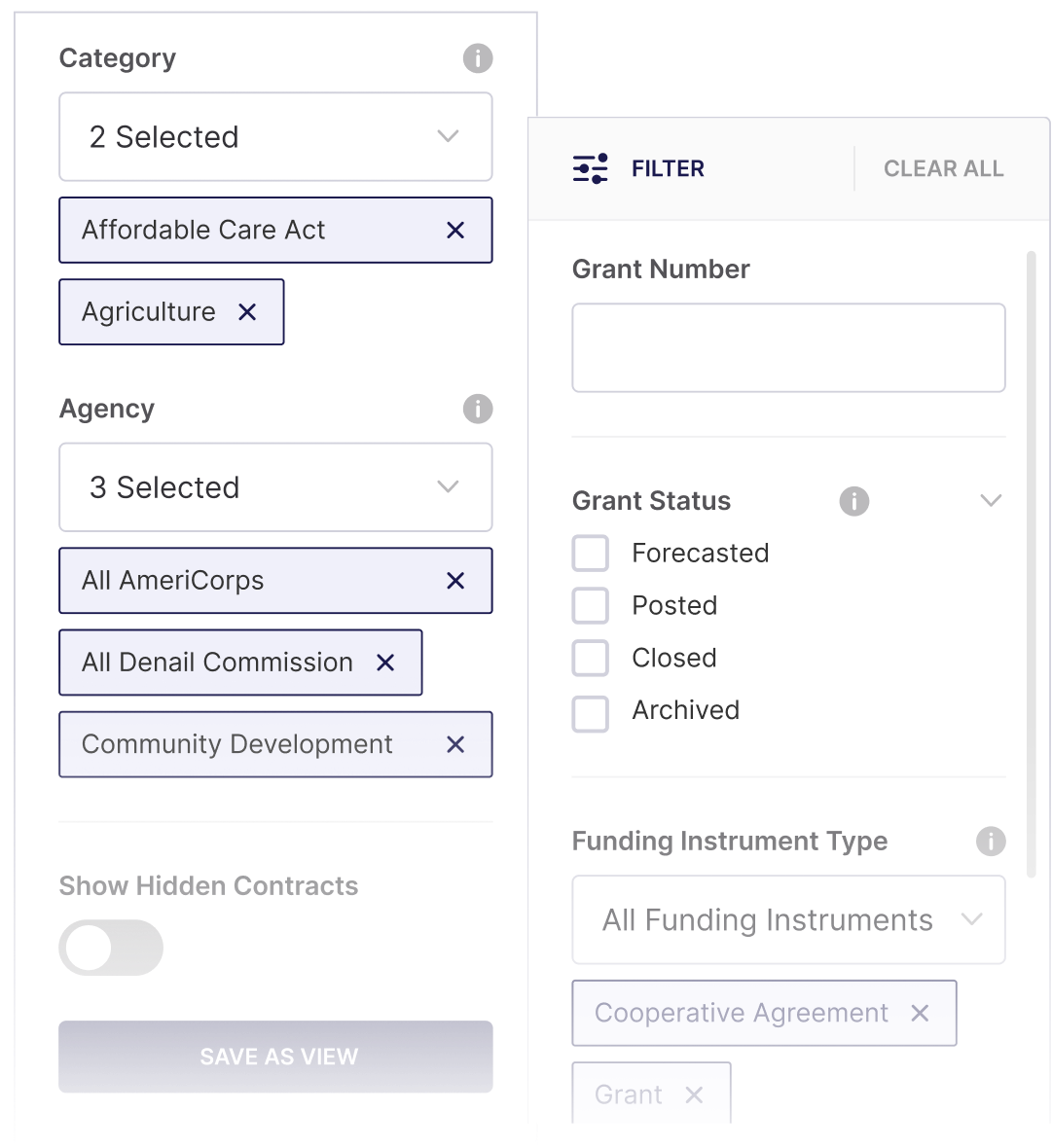Screen dimensions: 1052x1148
Task: Click the SAVE AS VIEW button
Action: pos(275,1057)
